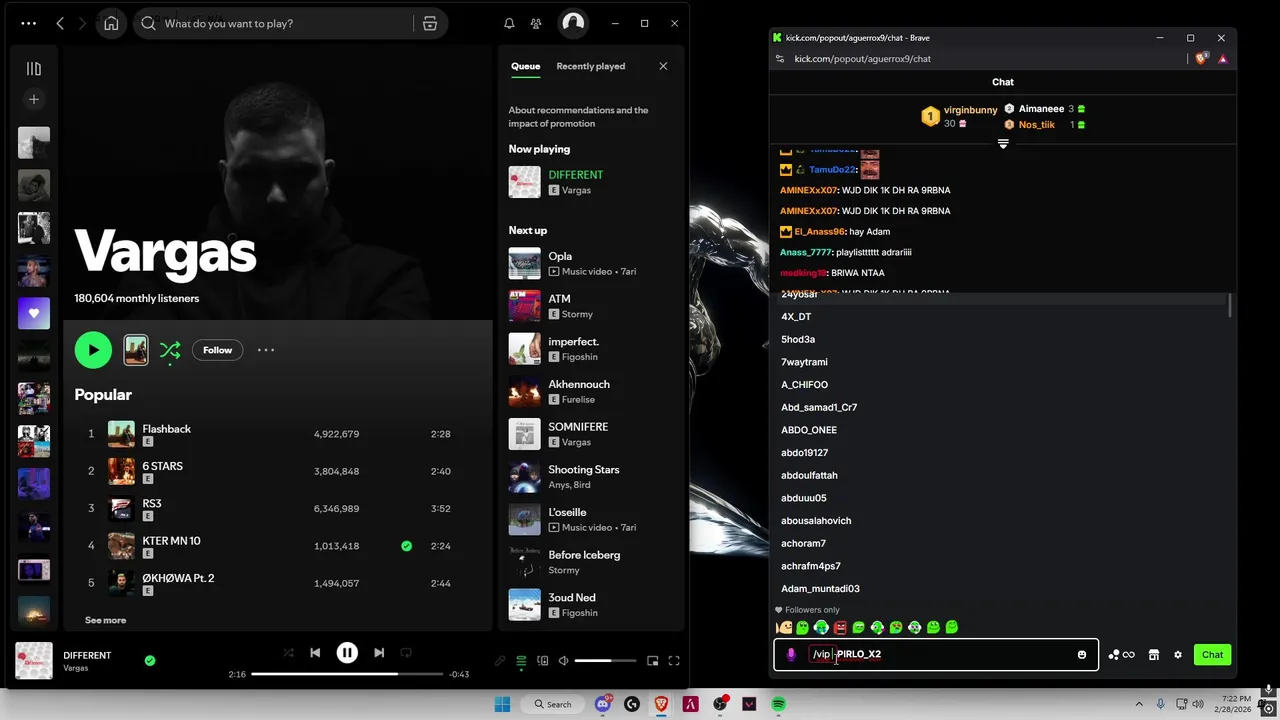
Task: Open more options for Vargas artist
Action: click(x=266, y=350)
